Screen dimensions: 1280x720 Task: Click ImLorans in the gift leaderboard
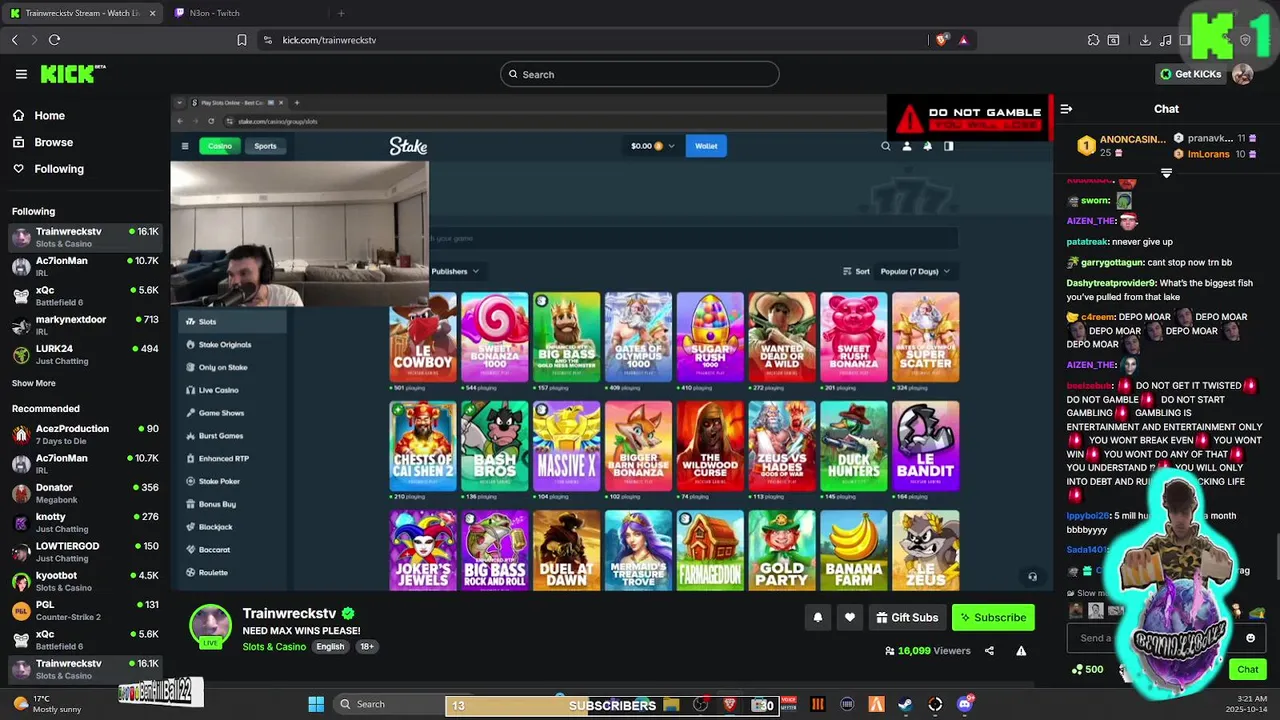point(1209,154)
